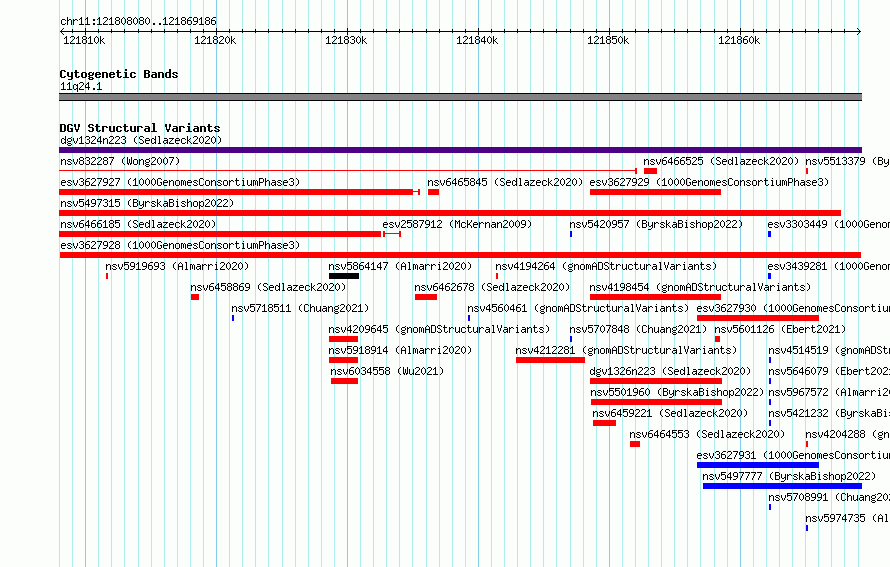This screenshot has height=567, width=890.
Task: Click the red nsv6459221 variant bar
Action: click(604, 423)
